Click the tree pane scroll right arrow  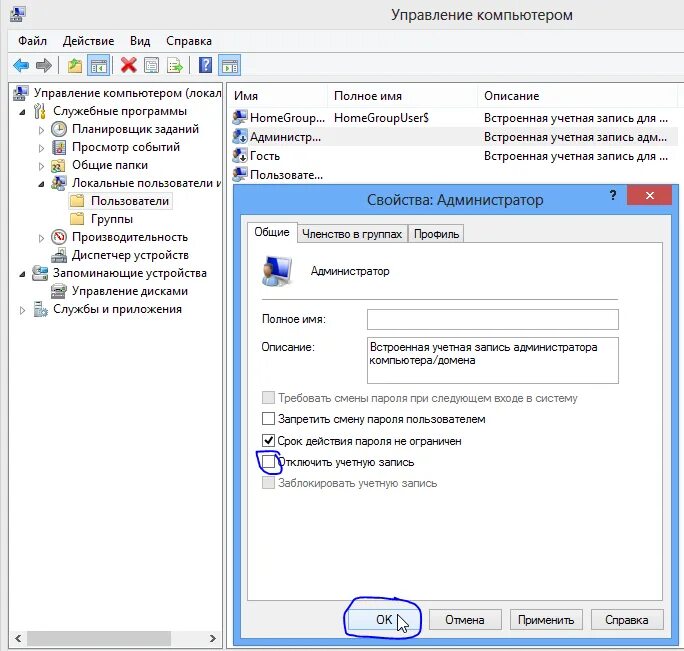[x=213, y=638]
